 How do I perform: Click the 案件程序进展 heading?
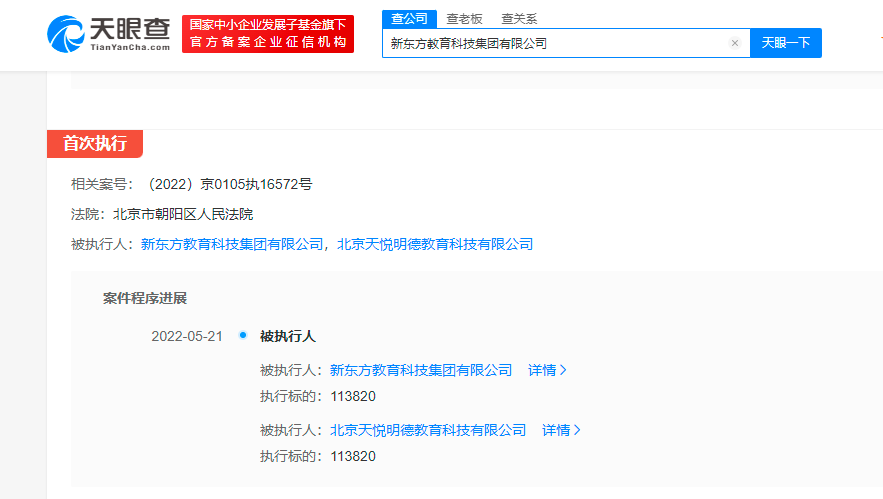tap(145, 298)
